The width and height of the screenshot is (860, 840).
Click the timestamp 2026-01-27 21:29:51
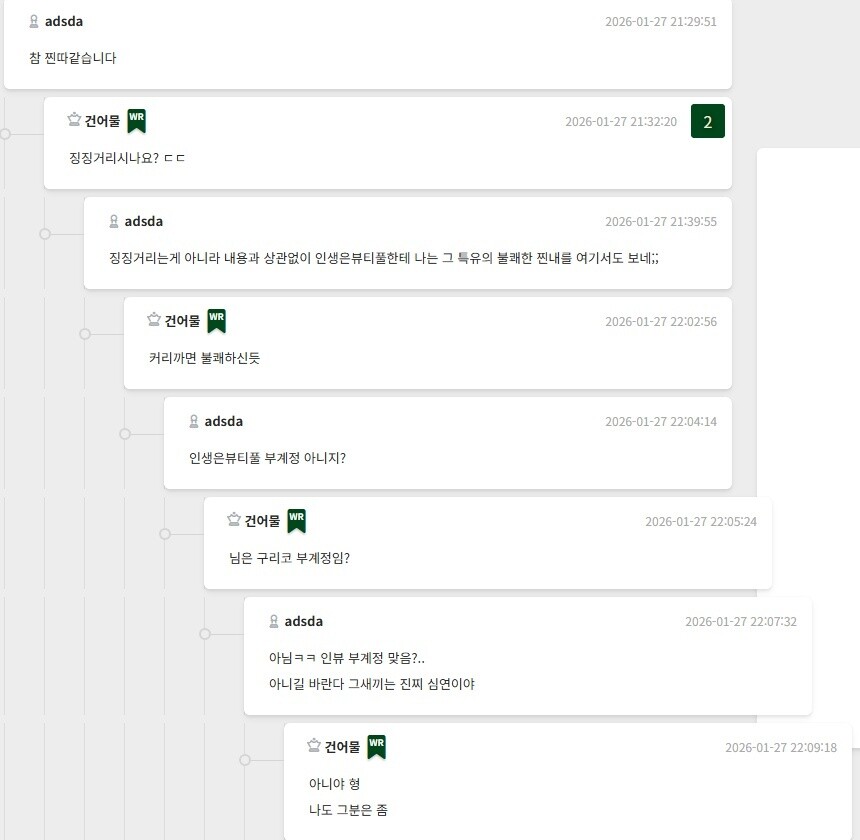660,21
